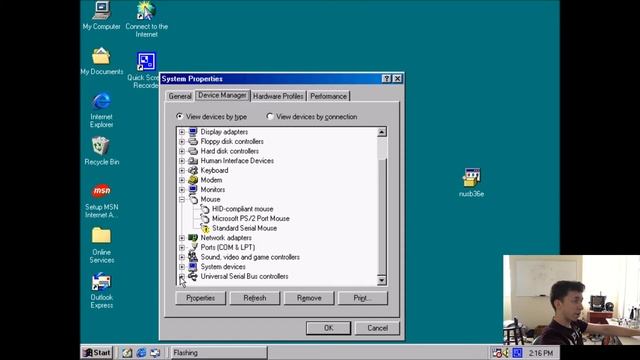
Task: Click the Keyboard device icon
Action: pyautogui.click(x=193, y=170)
